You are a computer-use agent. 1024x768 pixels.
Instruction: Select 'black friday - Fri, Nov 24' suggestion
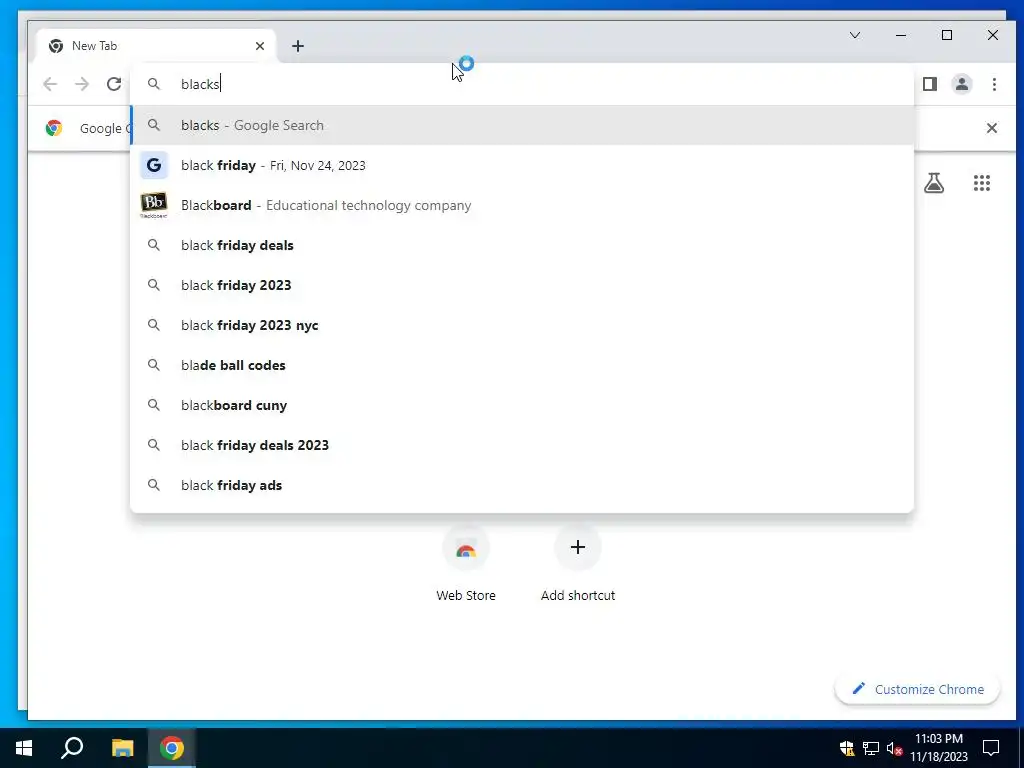522,165
